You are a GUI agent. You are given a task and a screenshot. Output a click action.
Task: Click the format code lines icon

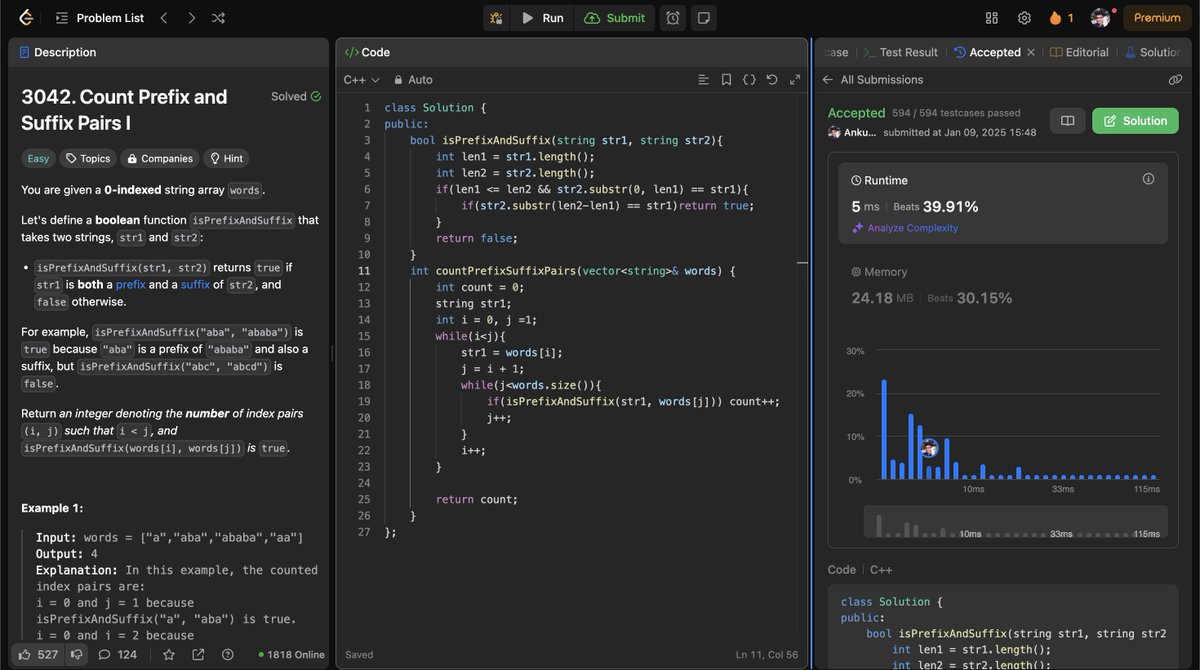click(x=704, y=79)
